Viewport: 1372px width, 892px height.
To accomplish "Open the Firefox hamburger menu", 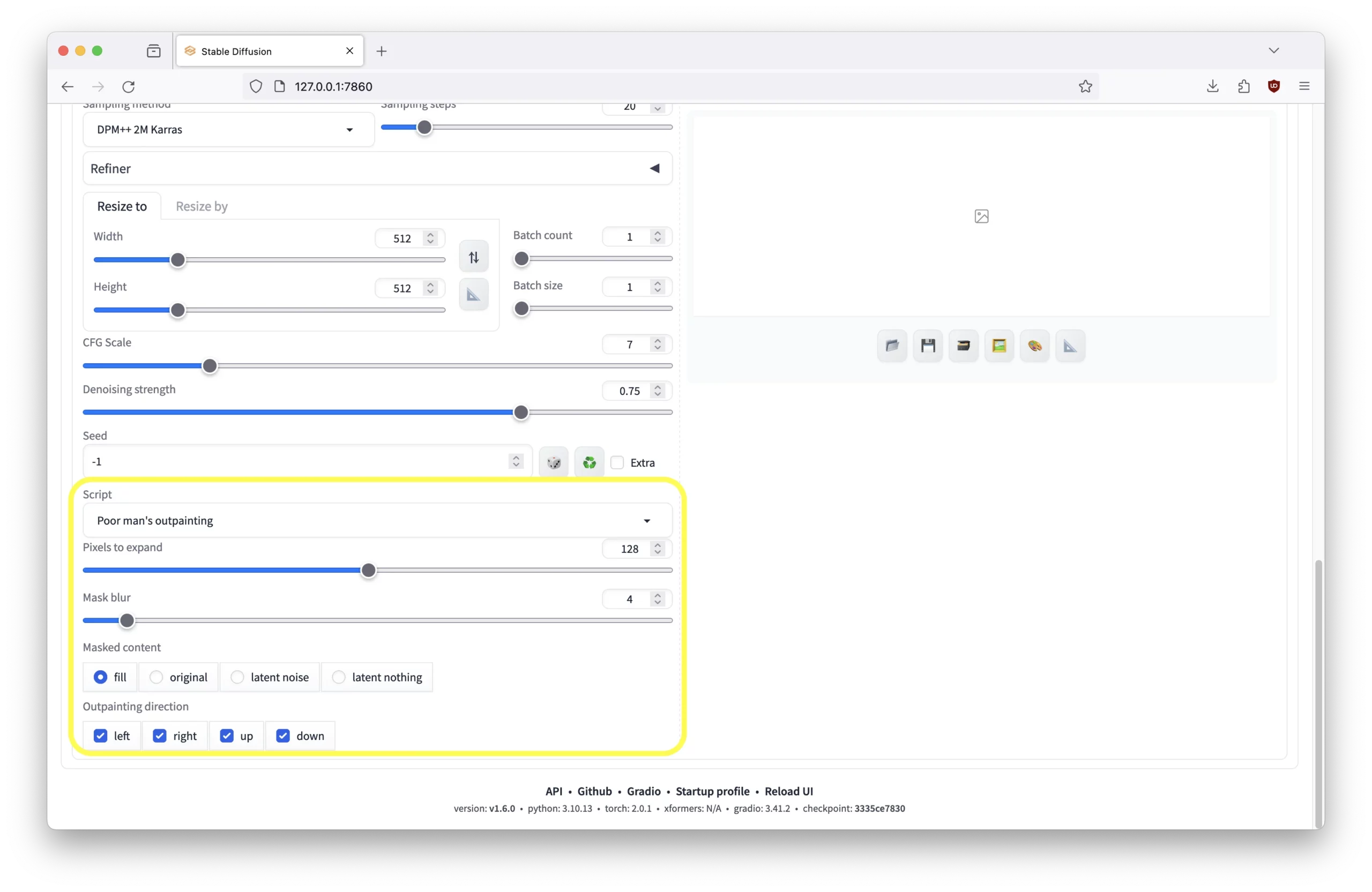I will pos(1304,86).
